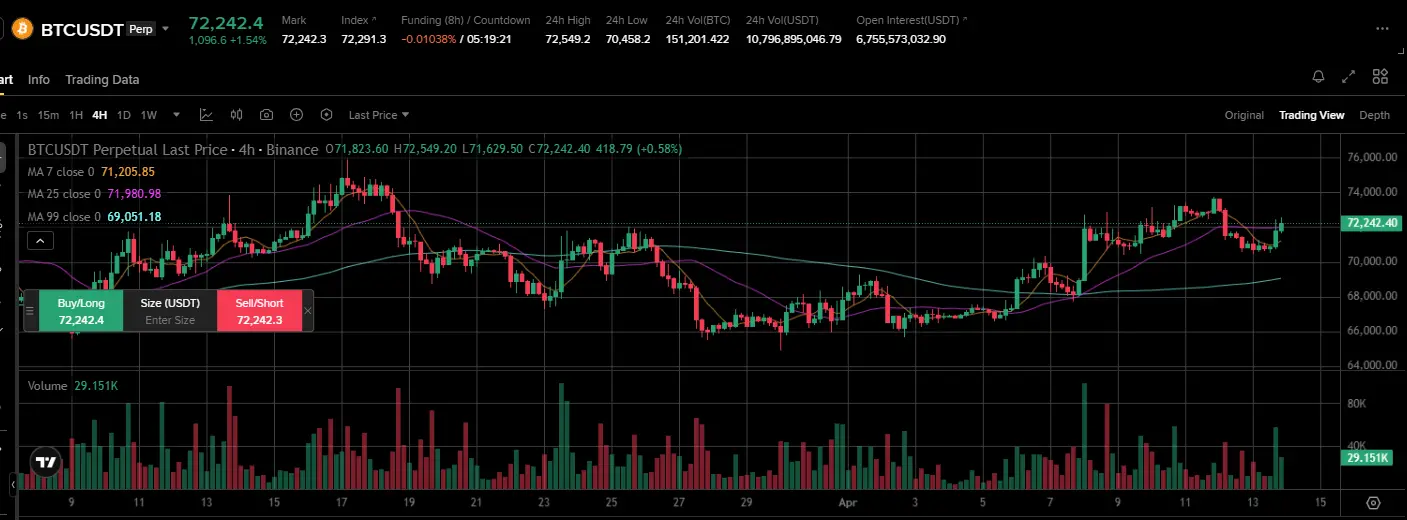Focus the Enter Size input field
Screen dimensions: 1407x520
coord(170,320)
